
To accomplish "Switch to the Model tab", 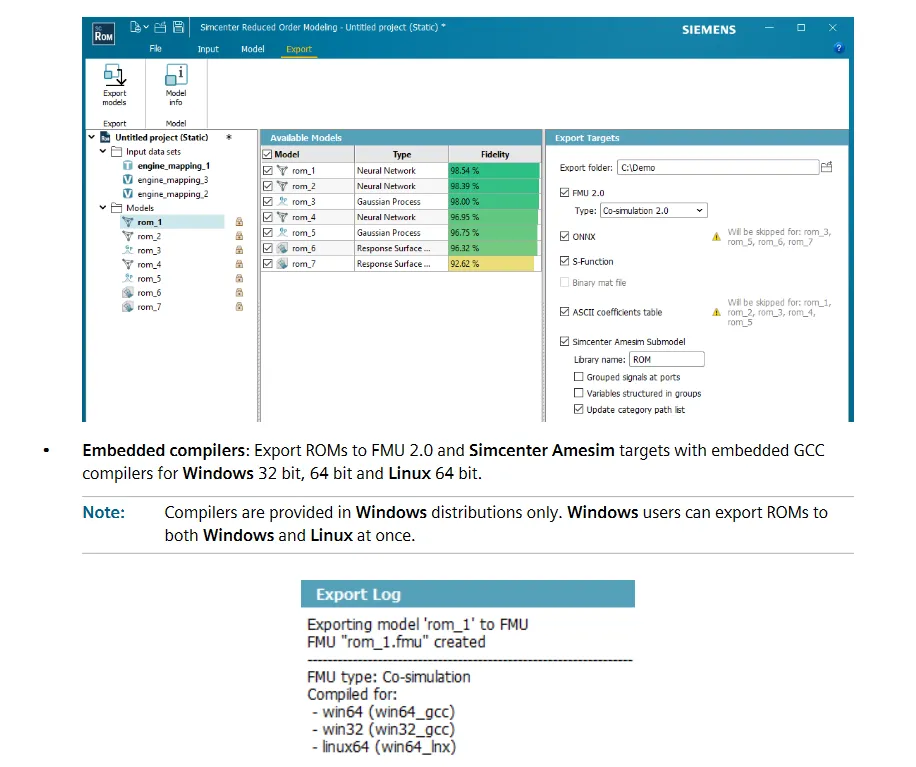I will coord(253,49).
